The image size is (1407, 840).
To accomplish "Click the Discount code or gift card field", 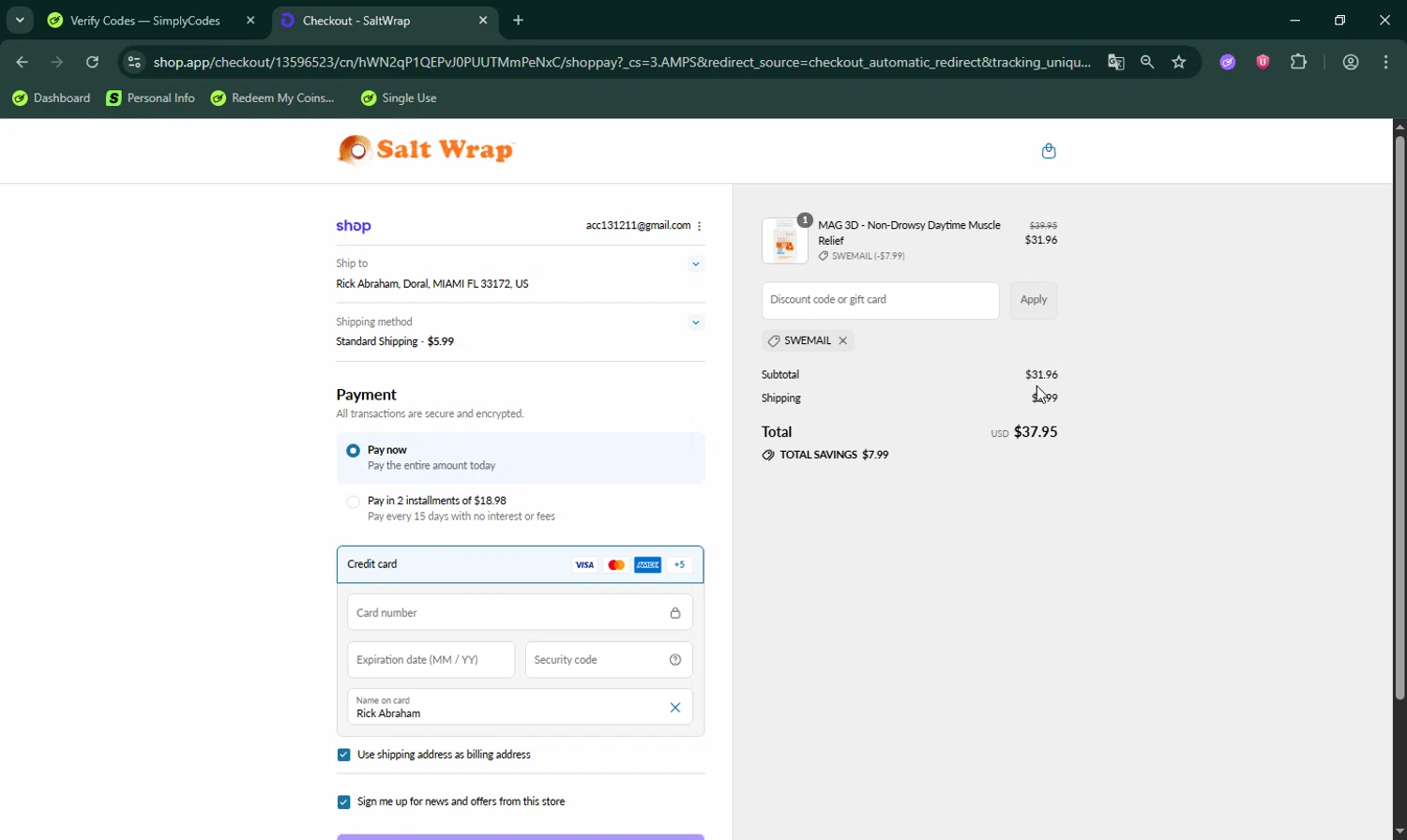I will (x=880, y=300).
